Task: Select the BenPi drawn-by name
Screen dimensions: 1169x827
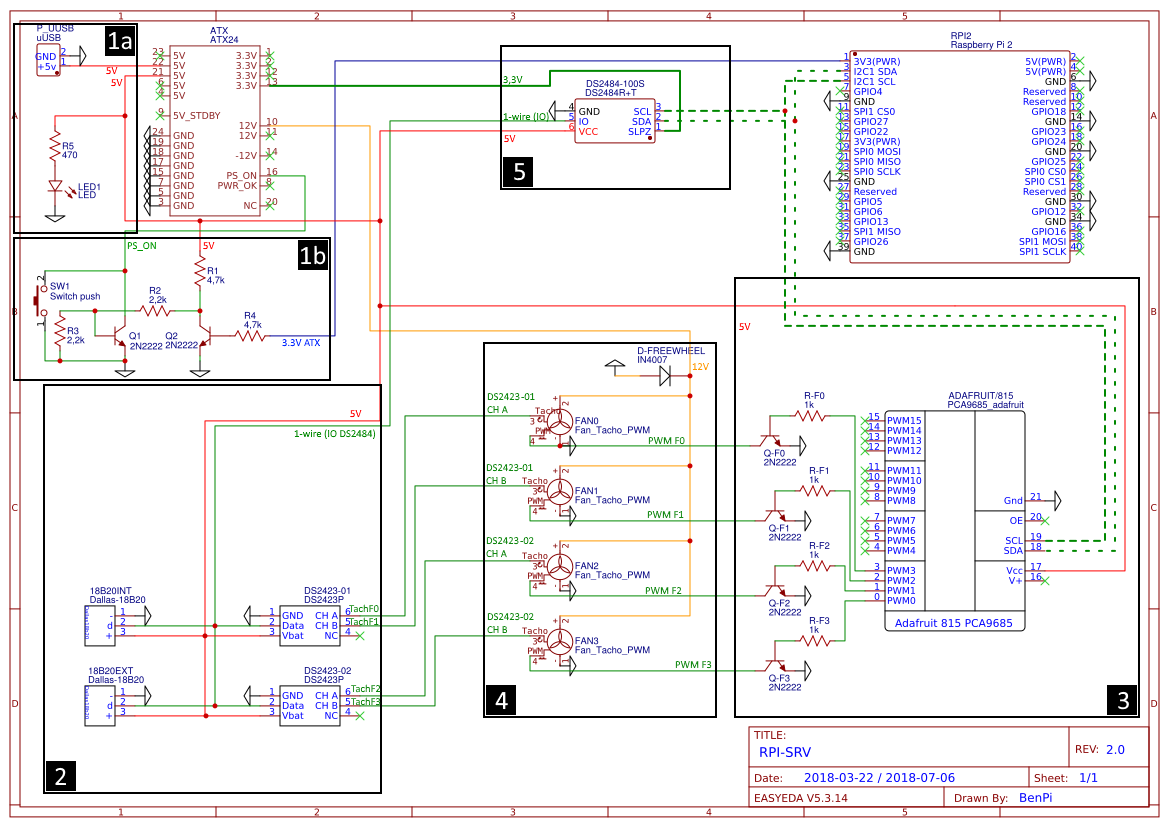Action: [x=1041, y=798]
